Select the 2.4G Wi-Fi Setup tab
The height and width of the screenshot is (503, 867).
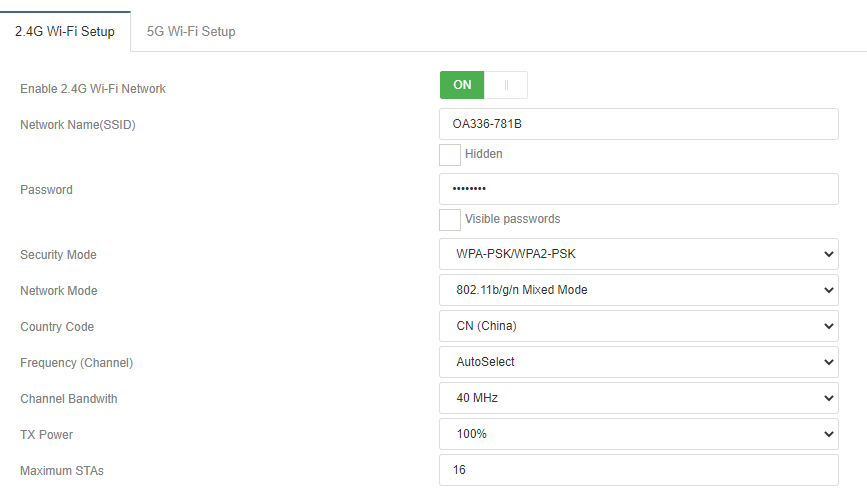click(65, 31)
